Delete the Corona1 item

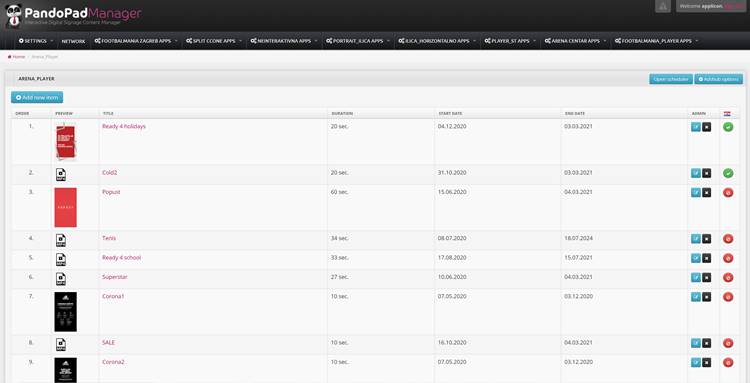click(x=706, y=297)
